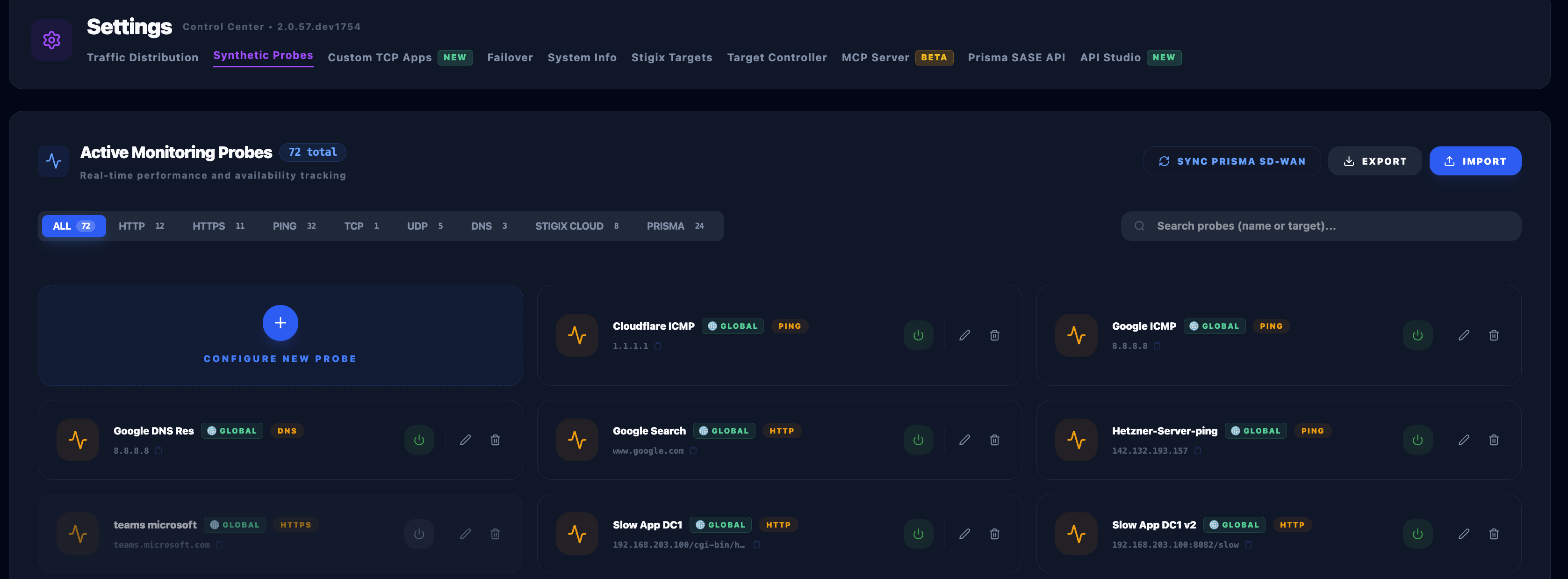The image size is (1568, 579).
Task: Edit the Google ICMP probe
Action: pos(1463,335)
